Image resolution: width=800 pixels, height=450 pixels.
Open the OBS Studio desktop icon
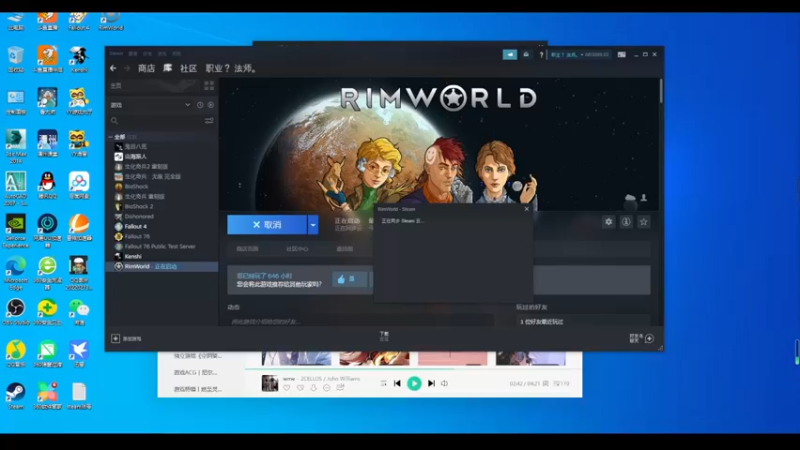16,312
